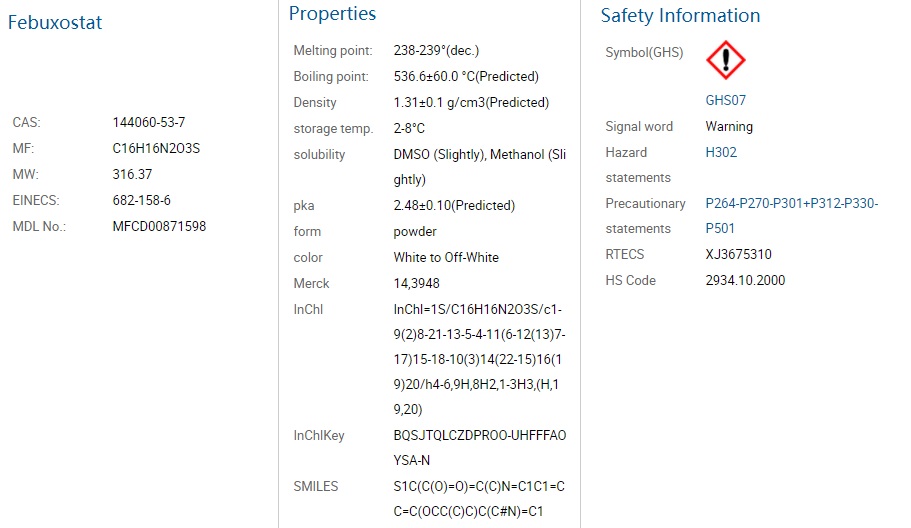Click the RTECS number XJ3675310

(x=738, y=254)
